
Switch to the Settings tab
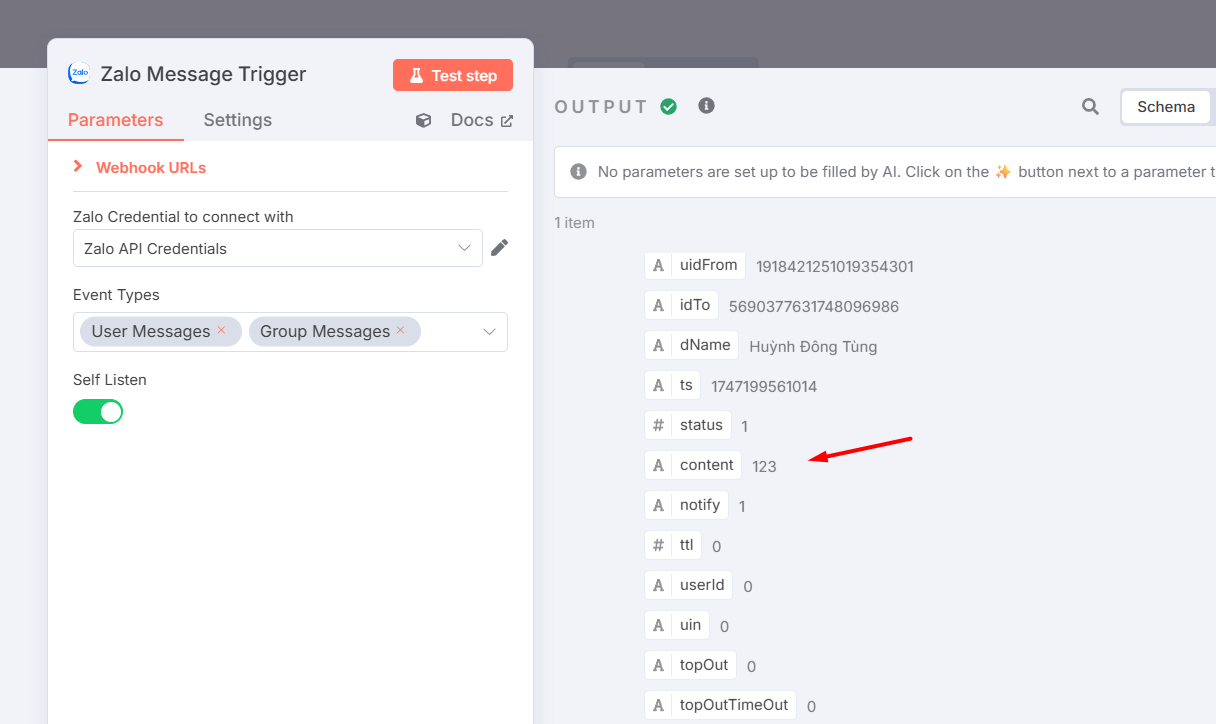coord(238,120)
